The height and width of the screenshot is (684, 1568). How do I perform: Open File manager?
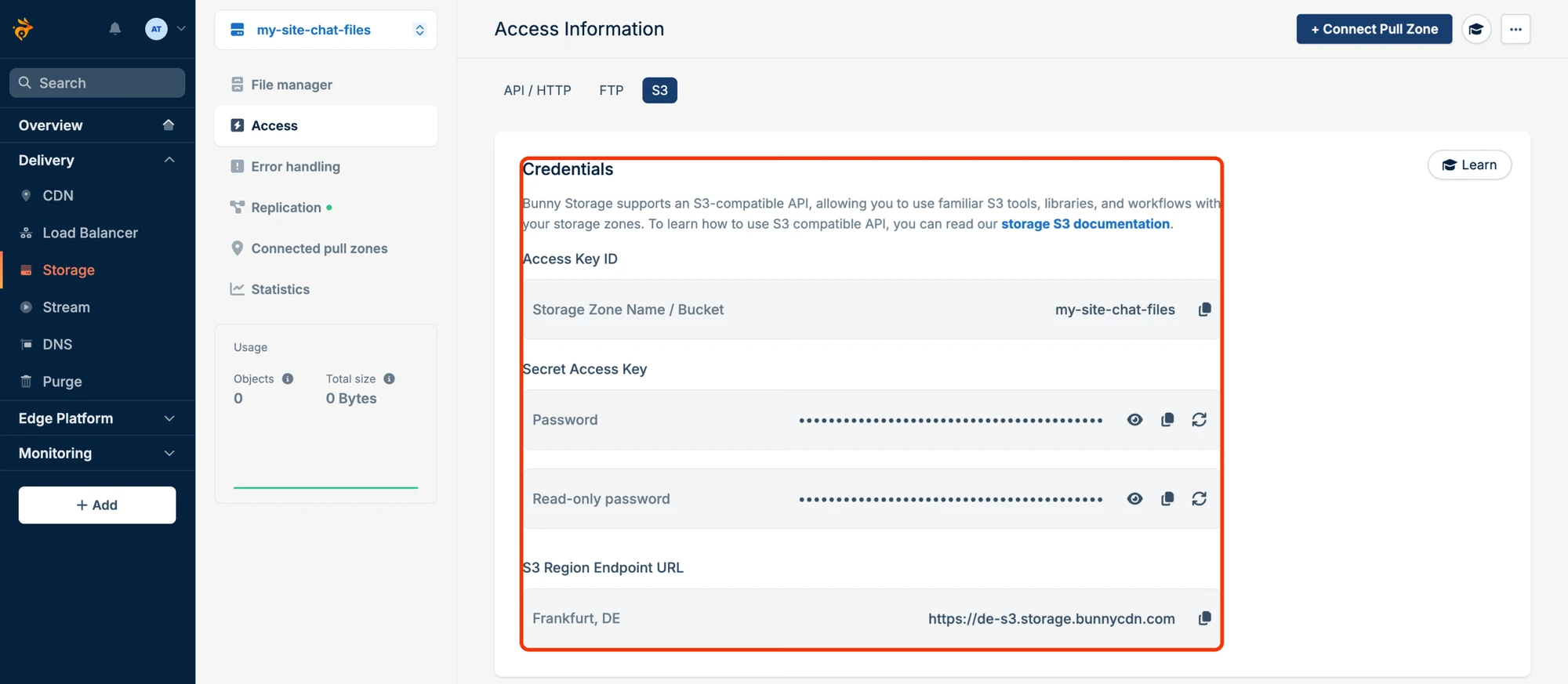click(325, 85)
